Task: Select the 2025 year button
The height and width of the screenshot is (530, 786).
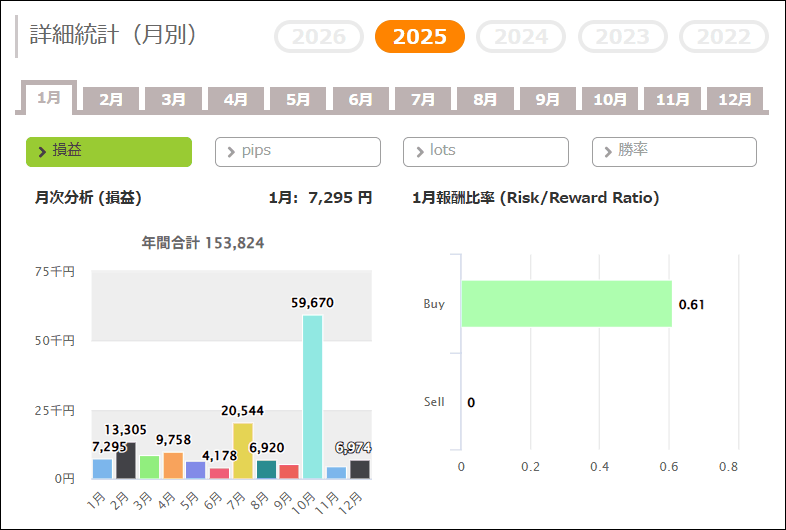Action: (419, 37)
